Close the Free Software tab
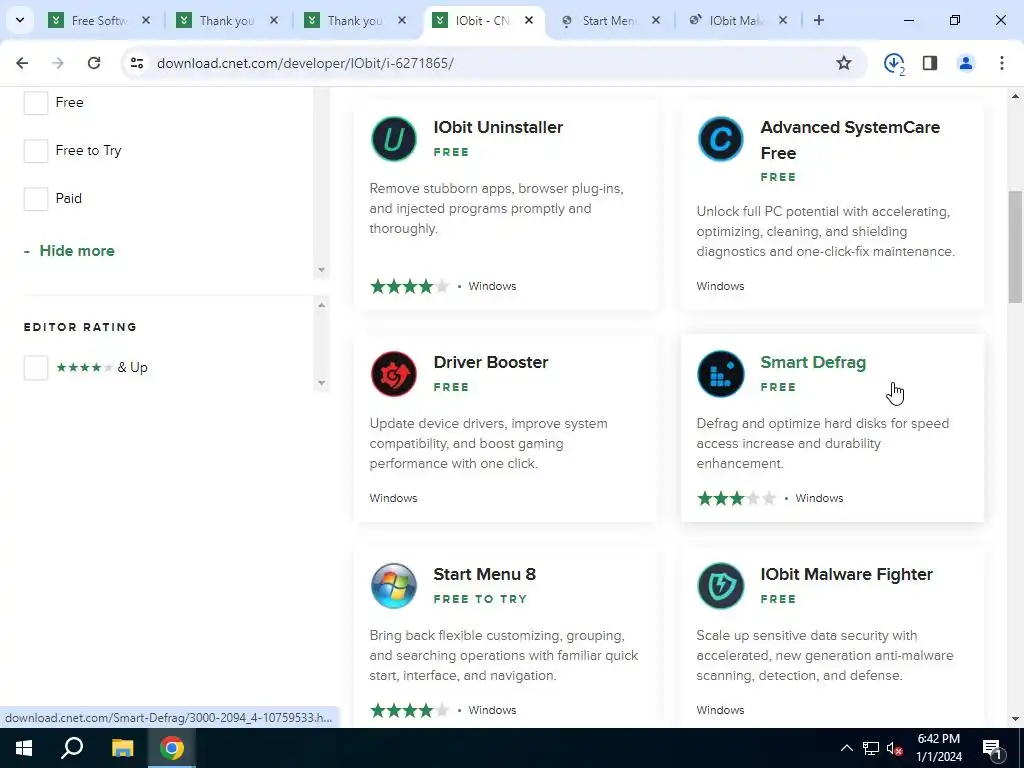This screenshot has height=768, width=1024. (x=146, y=20)
